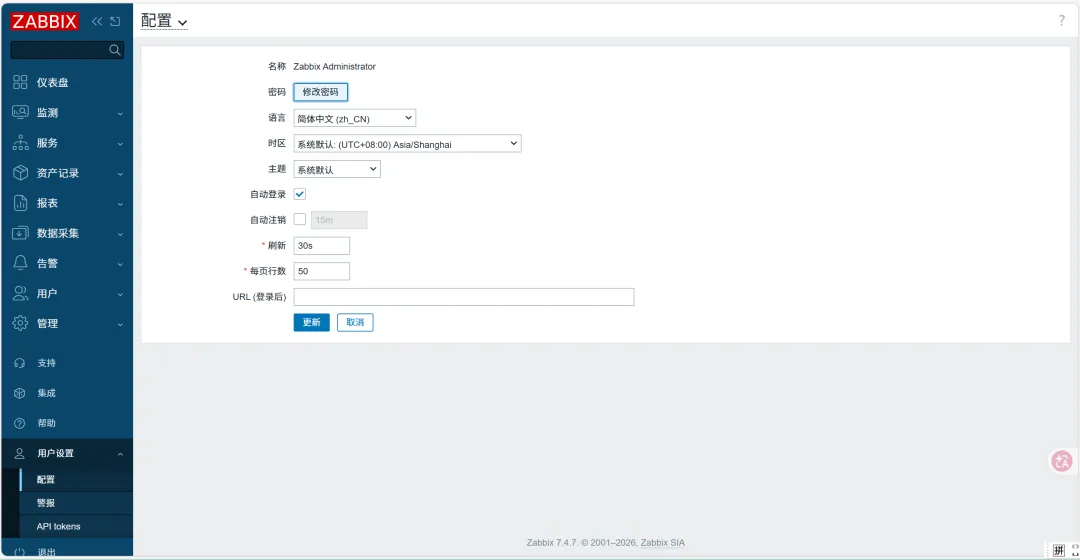
Task: Expand the 报表 menu chevron
Action: (x=120, y=204)
